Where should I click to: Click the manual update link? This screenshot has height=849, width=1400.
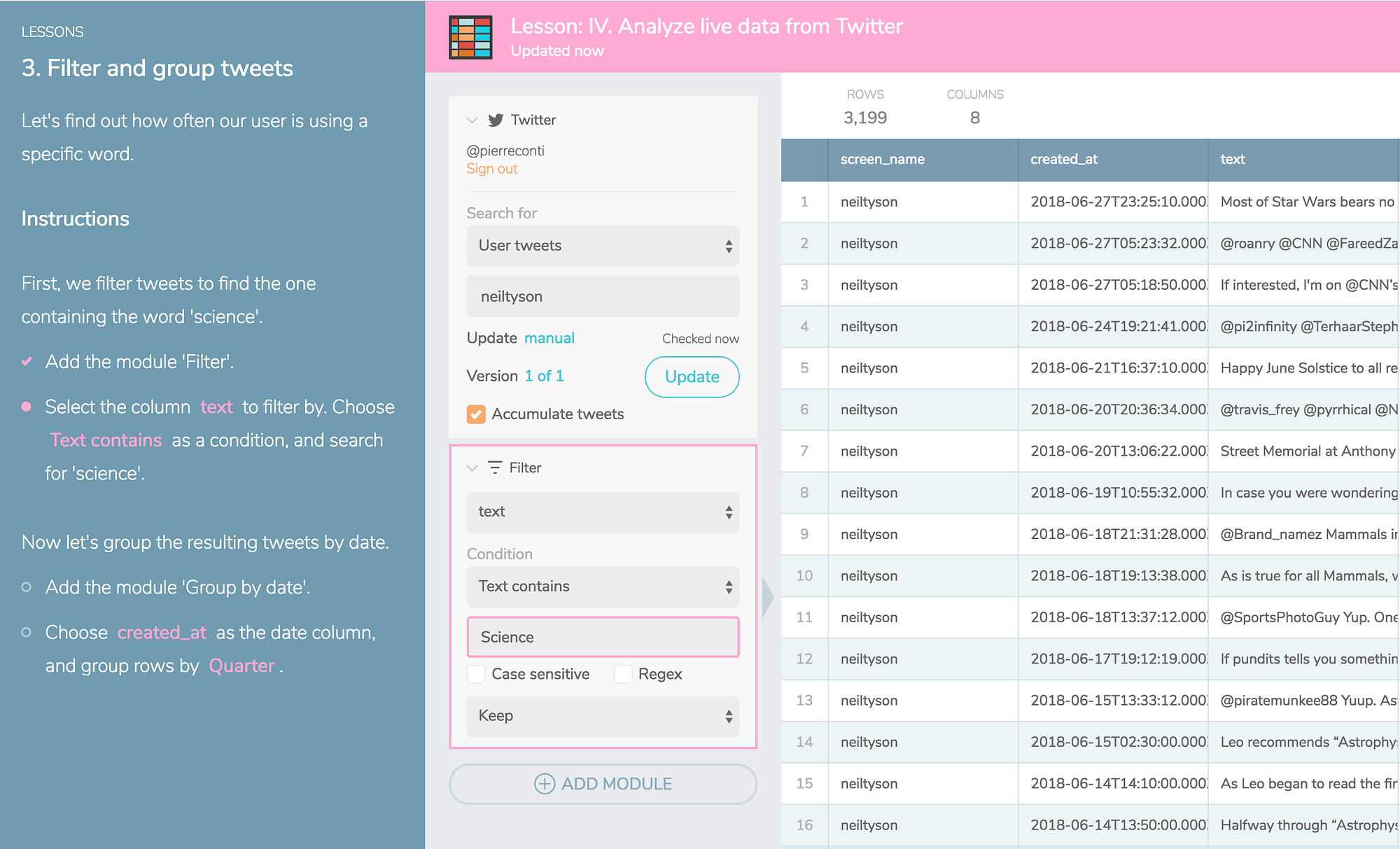tap(549, 338)
